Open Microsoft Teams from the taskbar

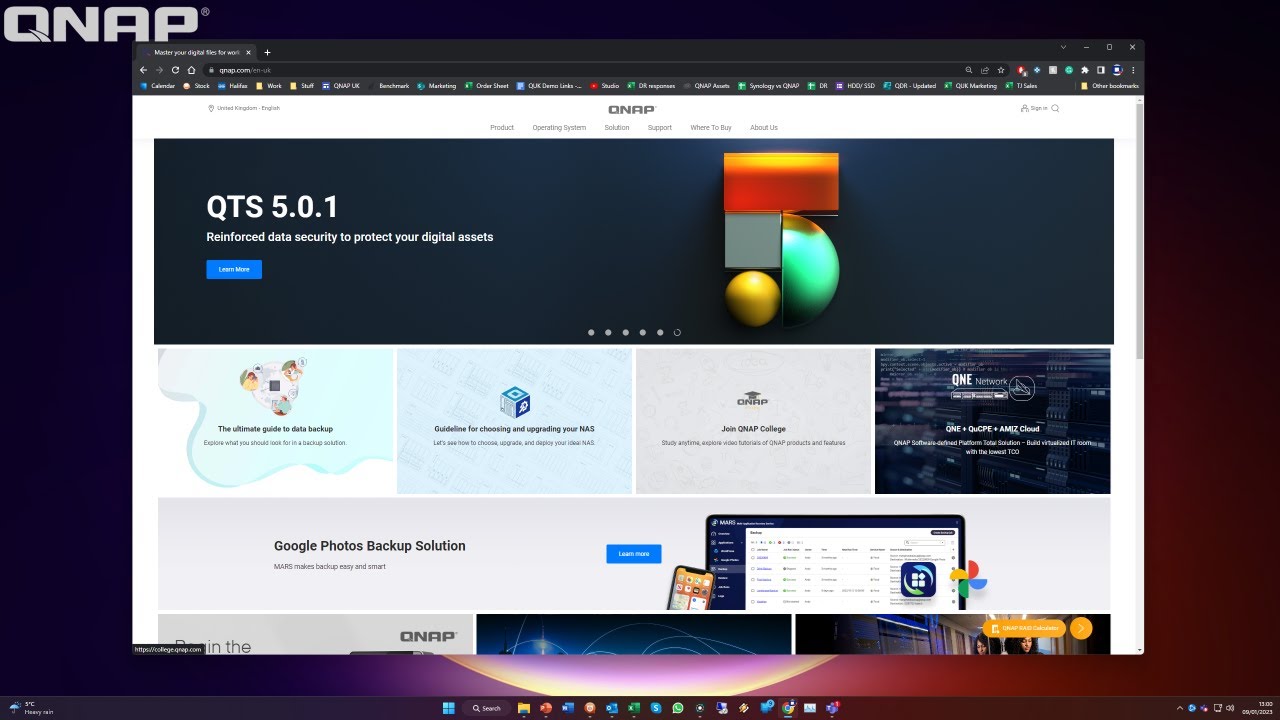pyautogui.click(x=832, y=708)
